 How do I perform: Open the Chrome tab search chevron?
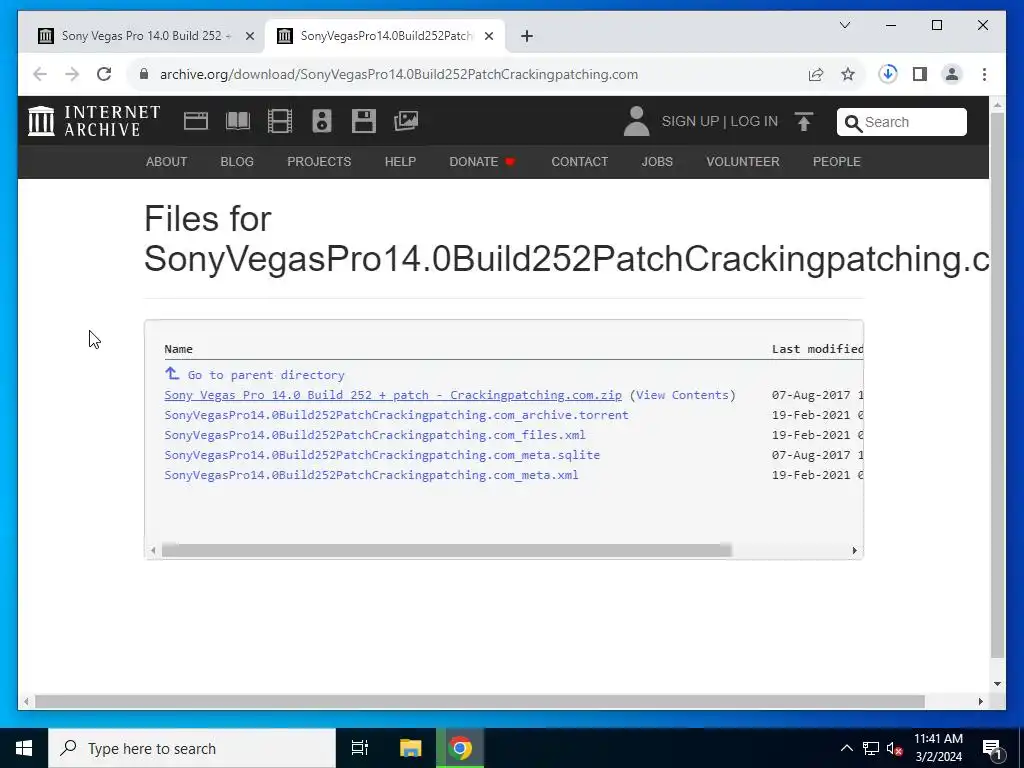tap(844, 25)
